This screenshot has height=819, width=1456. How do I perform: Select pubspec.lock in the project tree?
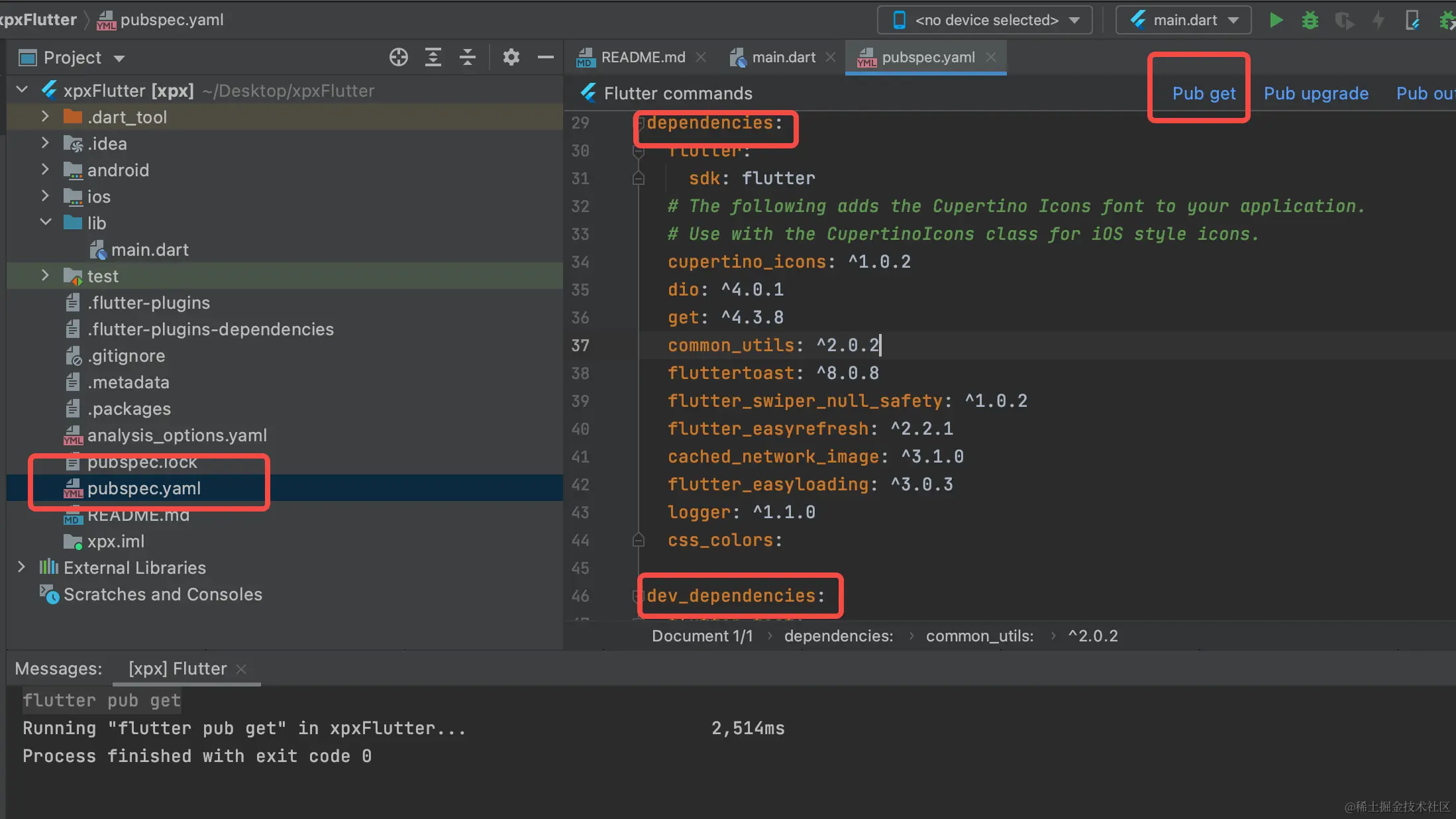tap(142, 462)
